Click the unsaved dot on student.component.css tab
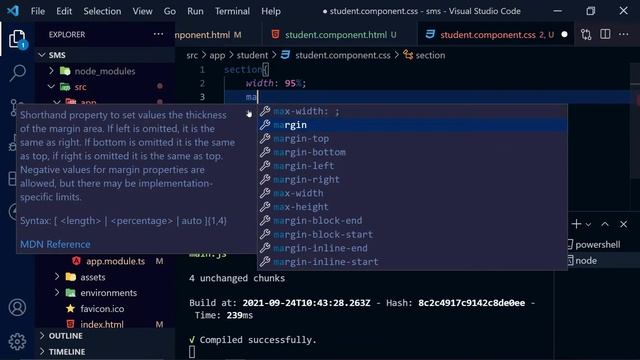Image resolution: width=640 pixels, height=360 pixels. (564, 35)
